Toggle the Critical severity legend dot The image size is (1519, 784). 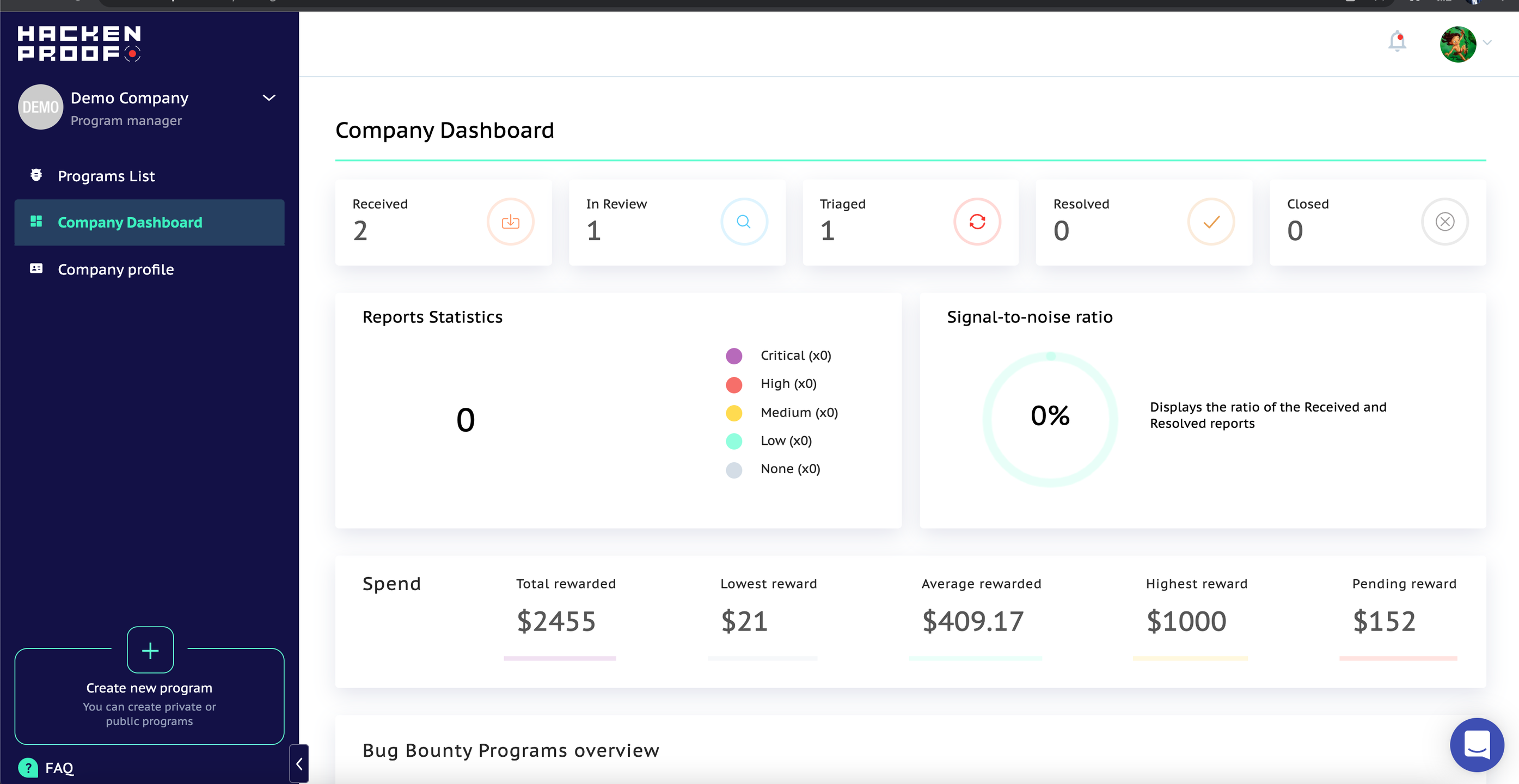pos(733,356)
